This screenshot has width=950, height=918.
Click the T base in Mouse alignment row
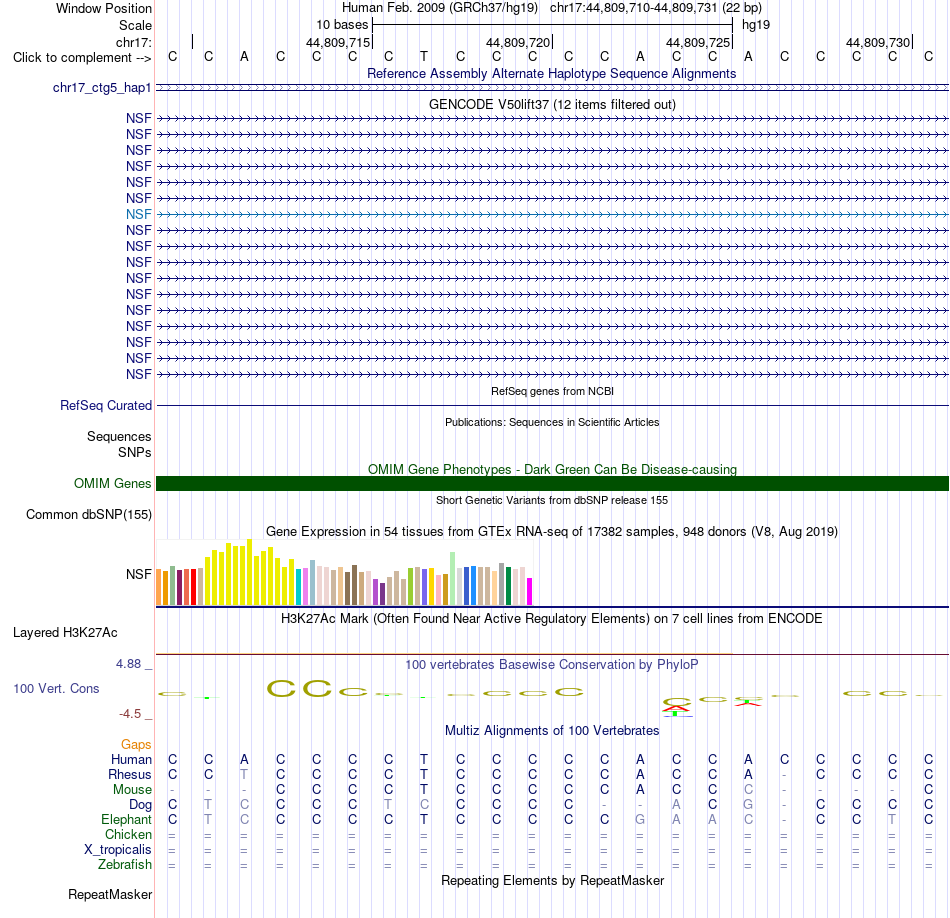click(424, 790)
